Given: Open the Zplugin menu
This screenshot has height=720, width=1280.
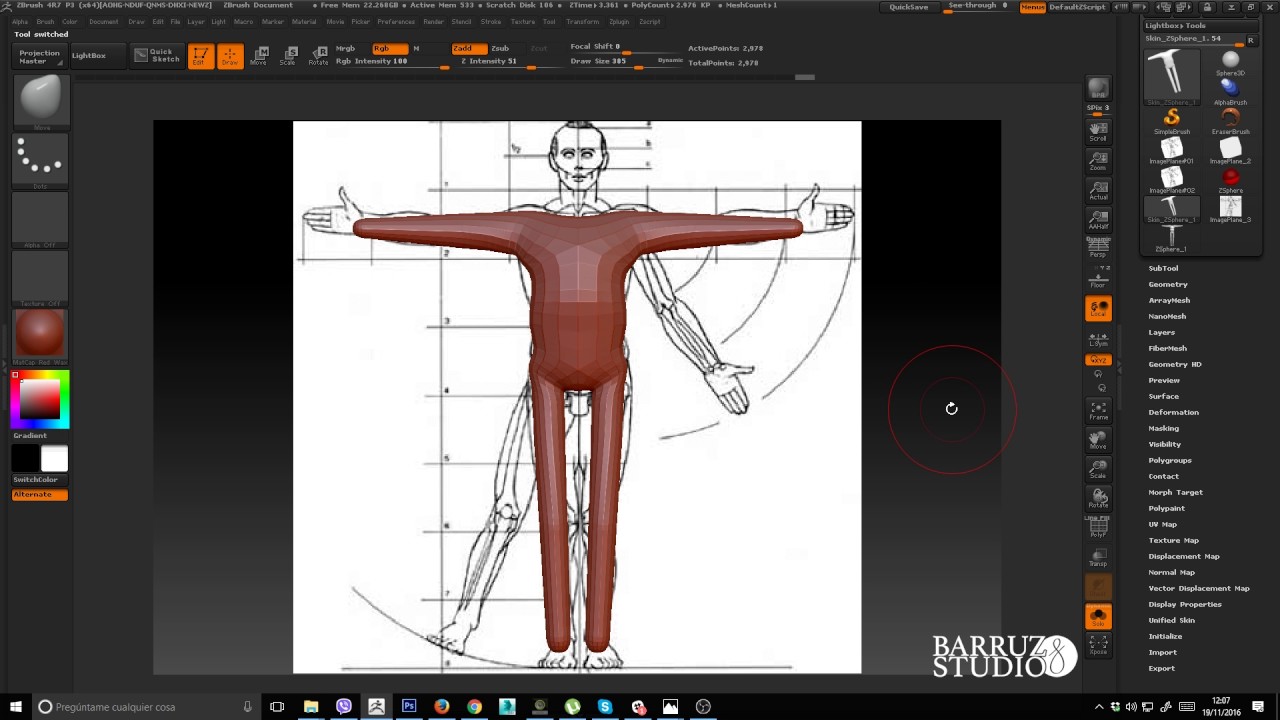Looking at the screenshot, I should pos(619,21).
